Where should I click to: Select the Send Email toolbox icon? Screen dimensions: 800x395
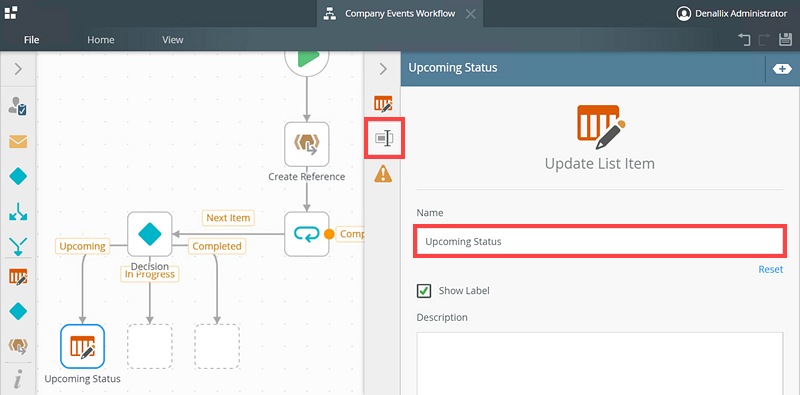tap(18, 142)
